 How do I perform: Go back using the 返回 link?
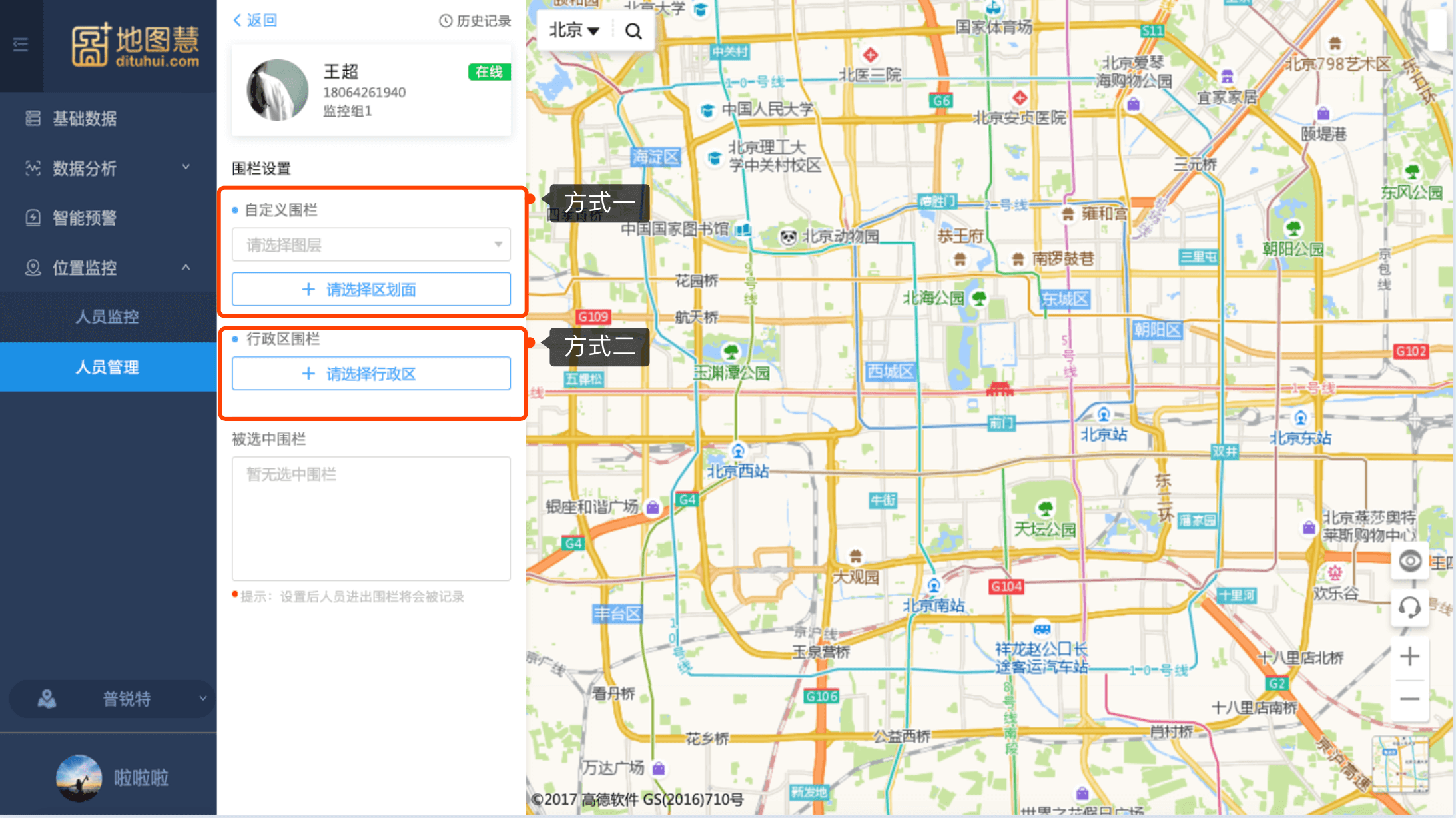255,21
